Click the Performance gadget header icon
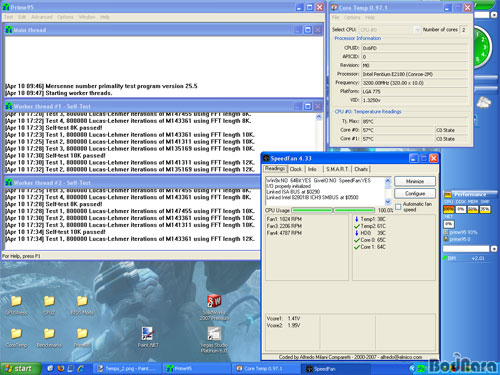The height and width of the screenshot is (375, 500). (448, 194)
